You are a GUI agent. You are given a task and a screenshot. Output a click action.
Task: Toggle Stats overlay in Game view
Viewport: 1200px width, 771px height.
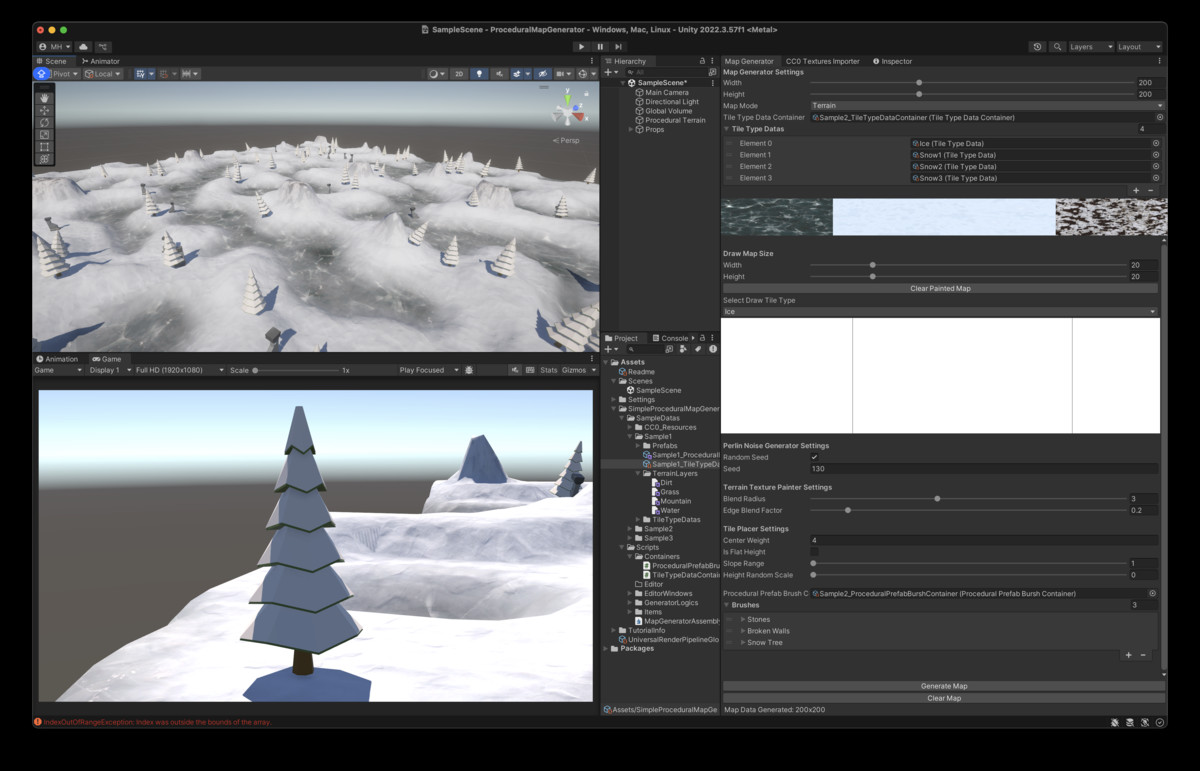pos(548,370)
